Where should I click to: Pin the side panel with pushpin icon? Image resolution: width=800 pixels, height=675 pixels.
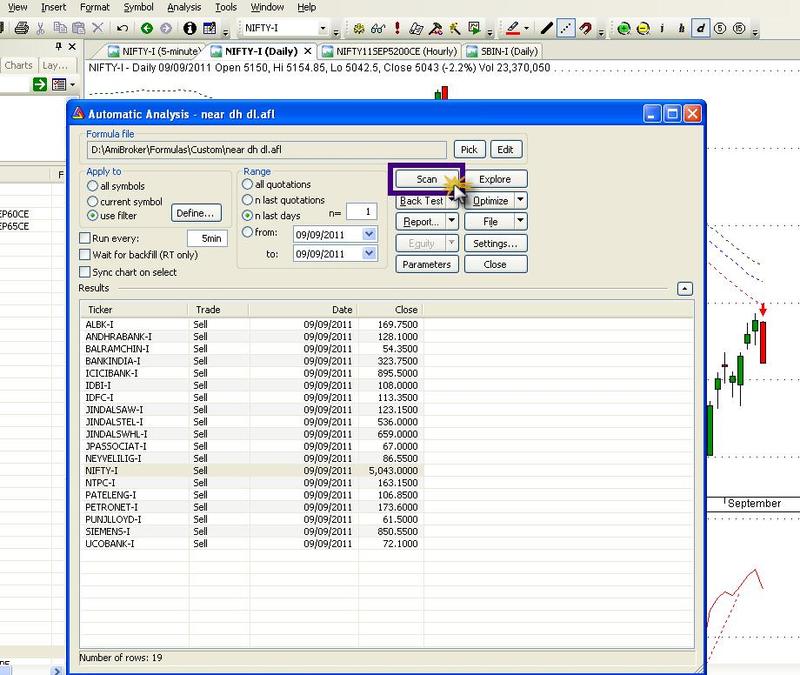pyautogui.click(x=59, y=46)
